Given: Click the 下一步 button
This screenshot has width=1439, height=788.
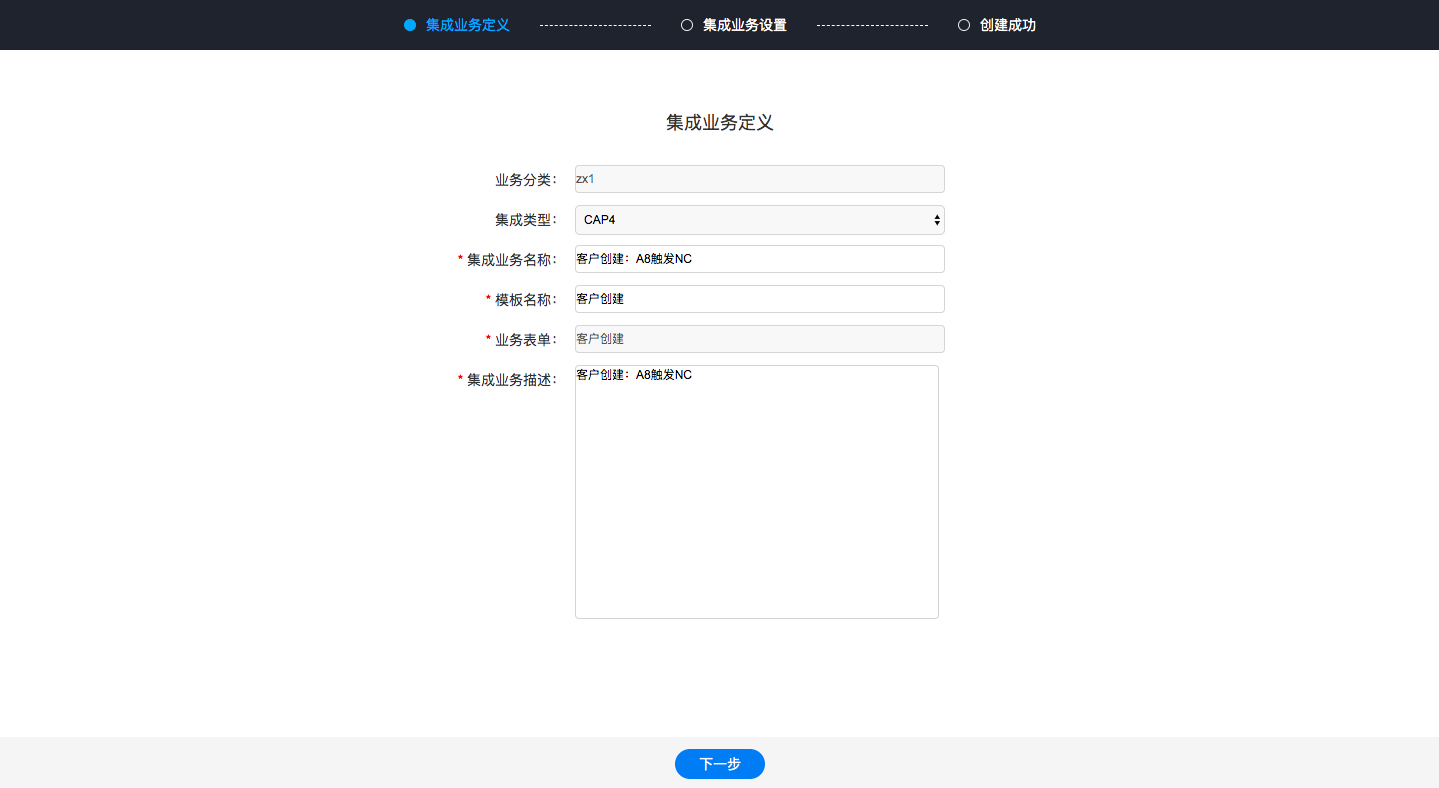Looking at the screenshot, I should (719, 764).
